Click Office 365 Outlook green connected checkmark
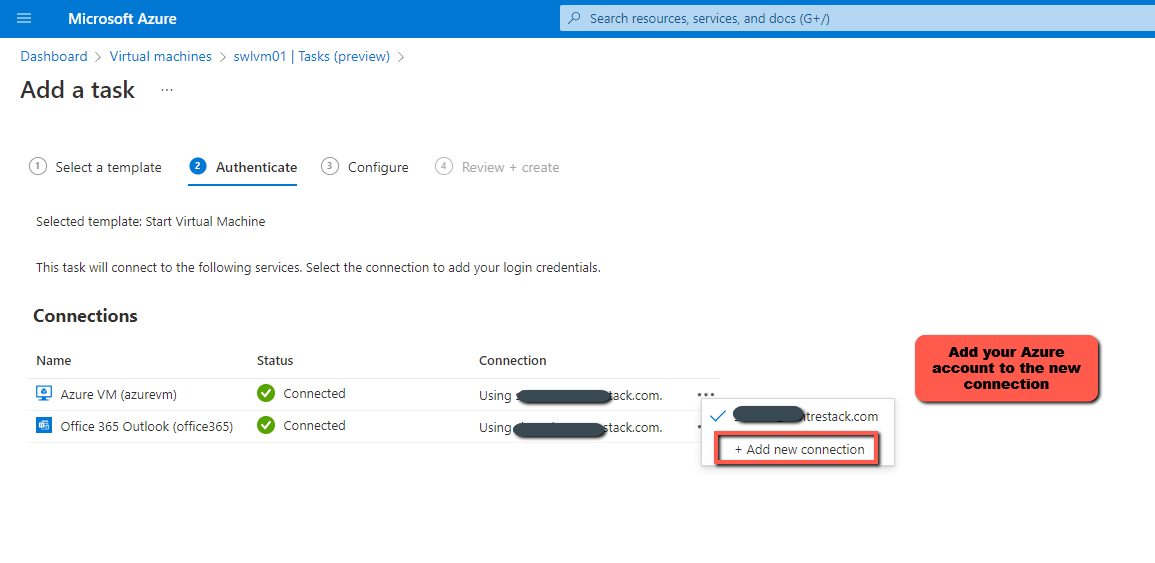The width and height of the screenshot is (1155, 563). (266, 425)
